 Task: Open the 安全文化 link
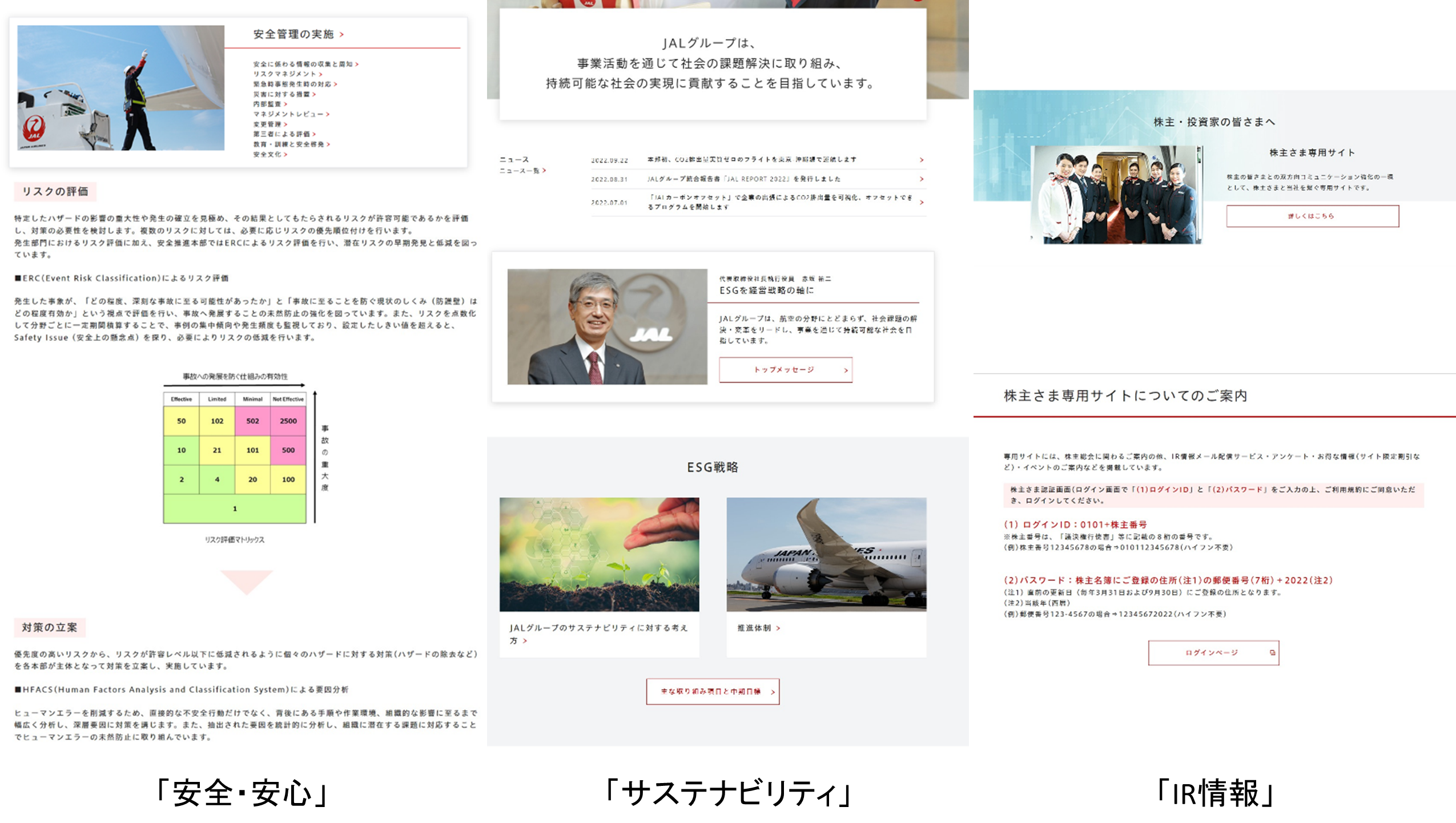click(267, 155)
